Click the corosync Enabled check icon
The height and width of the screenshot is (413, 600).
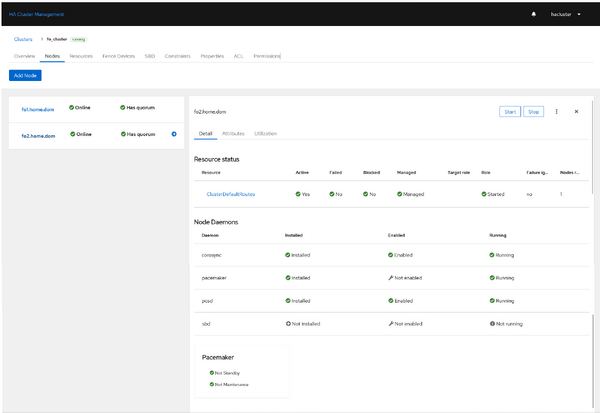click(x=391, y=255)
